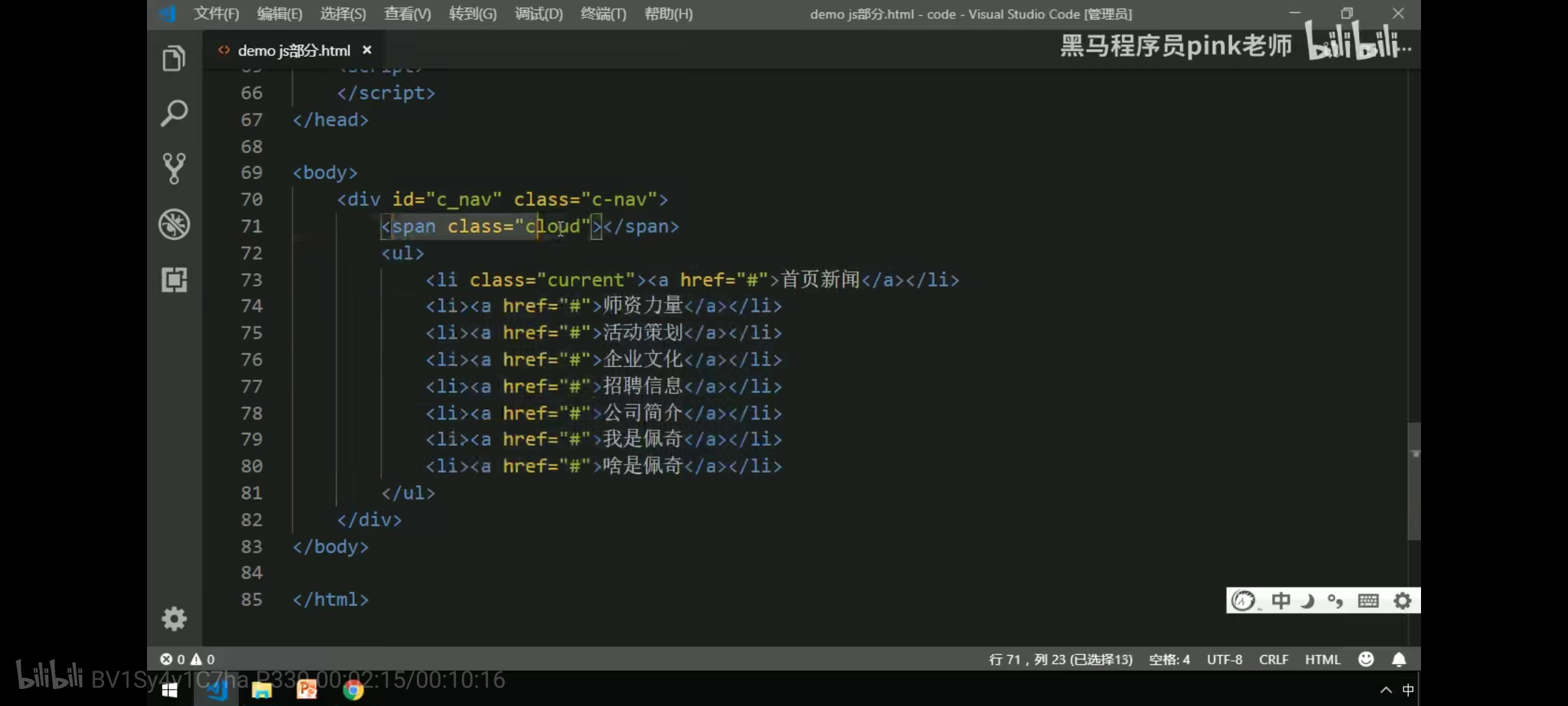
Task: Open the Explorer files icon in activity bar
Action: [174, 59]
